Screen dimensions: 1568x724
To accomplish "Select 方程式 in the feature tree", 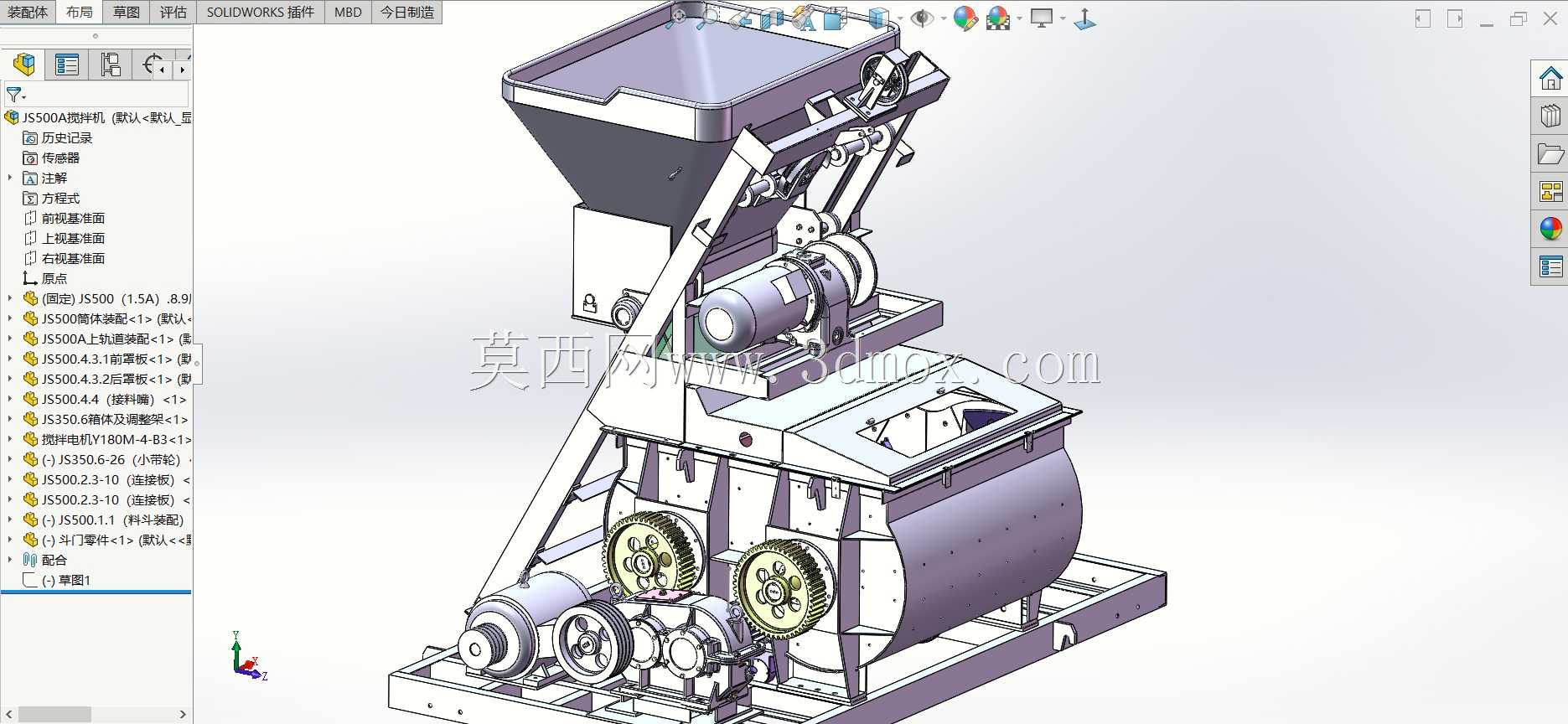I will 60,198.
